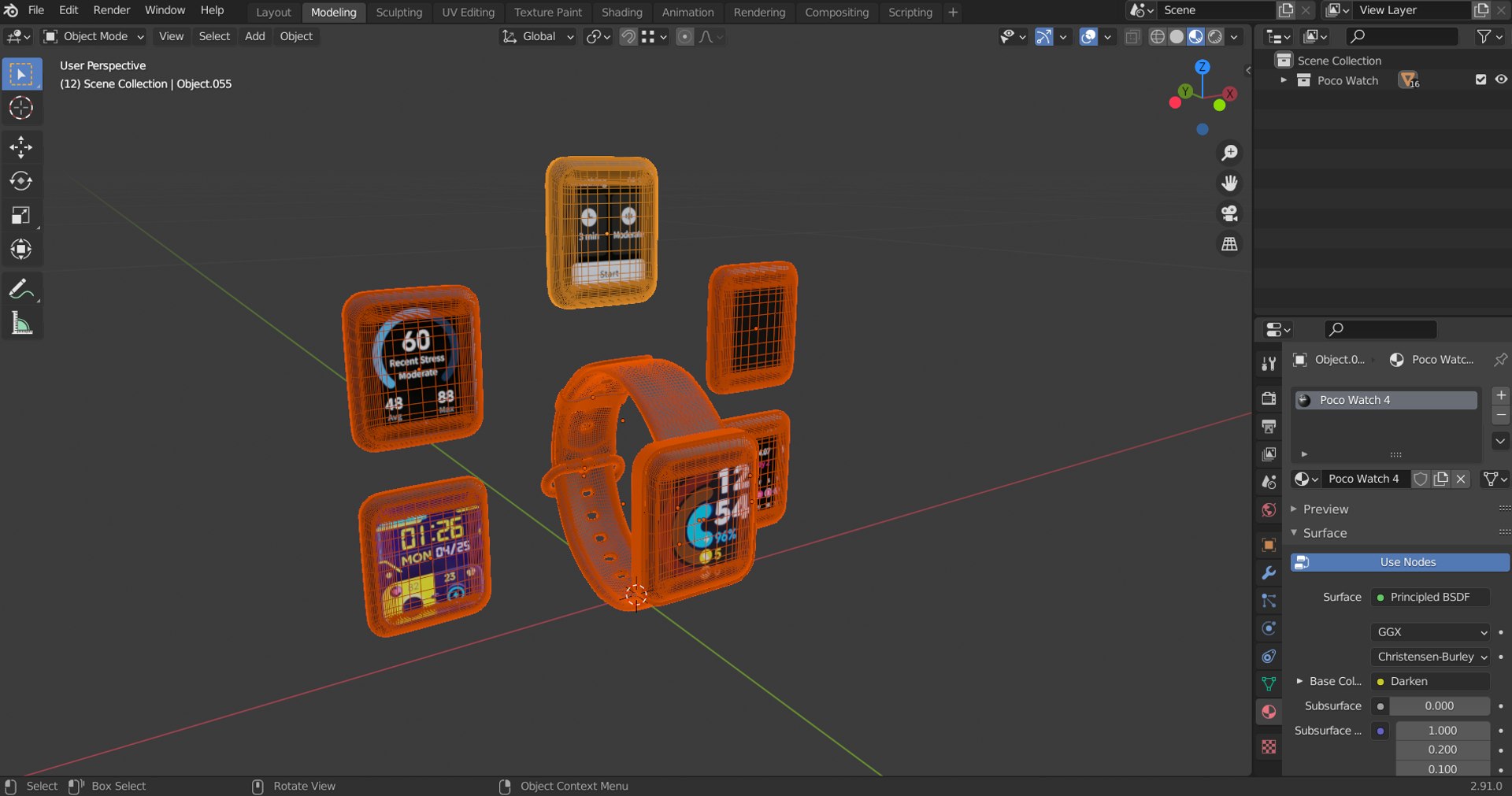This screenshot has height=796, width=1512.
Task: Expand the Base Color disclosure triangle
Action: pos(1299,681)
